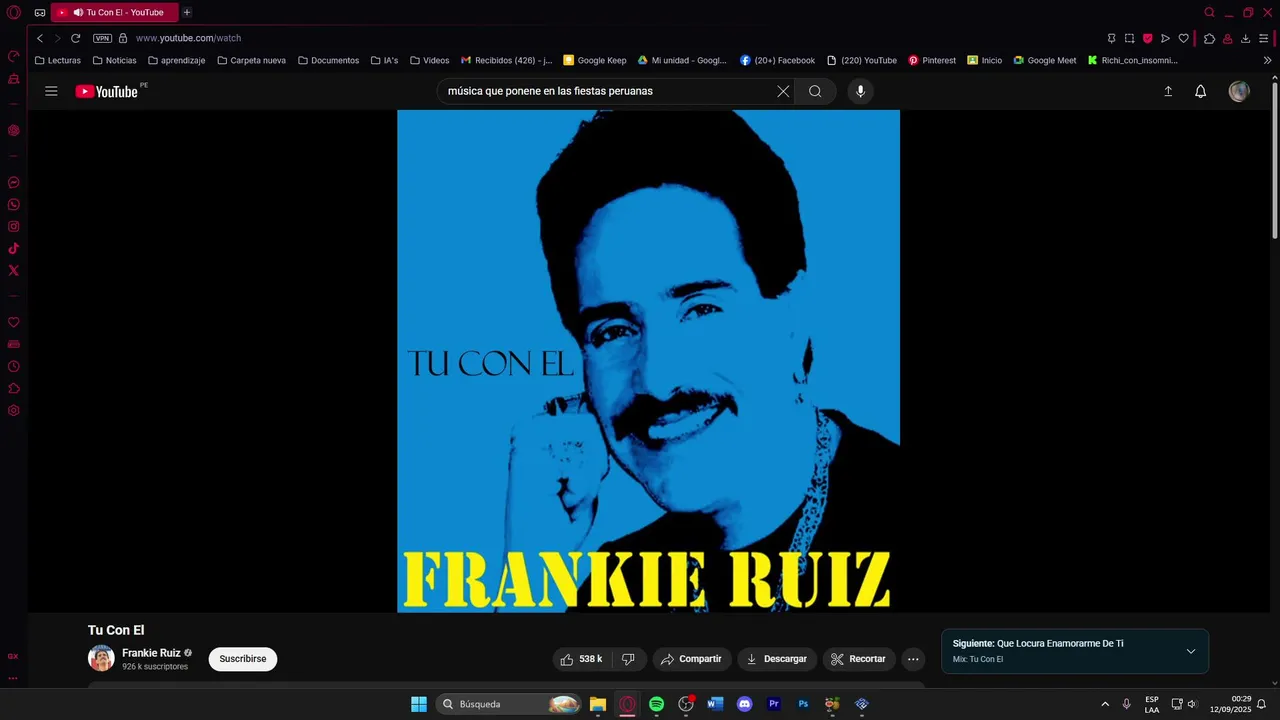Open the Lecturas bookmark folder
Image resolution: width=1280 pixels, height=720 pixels.
[x=57, y=60]
